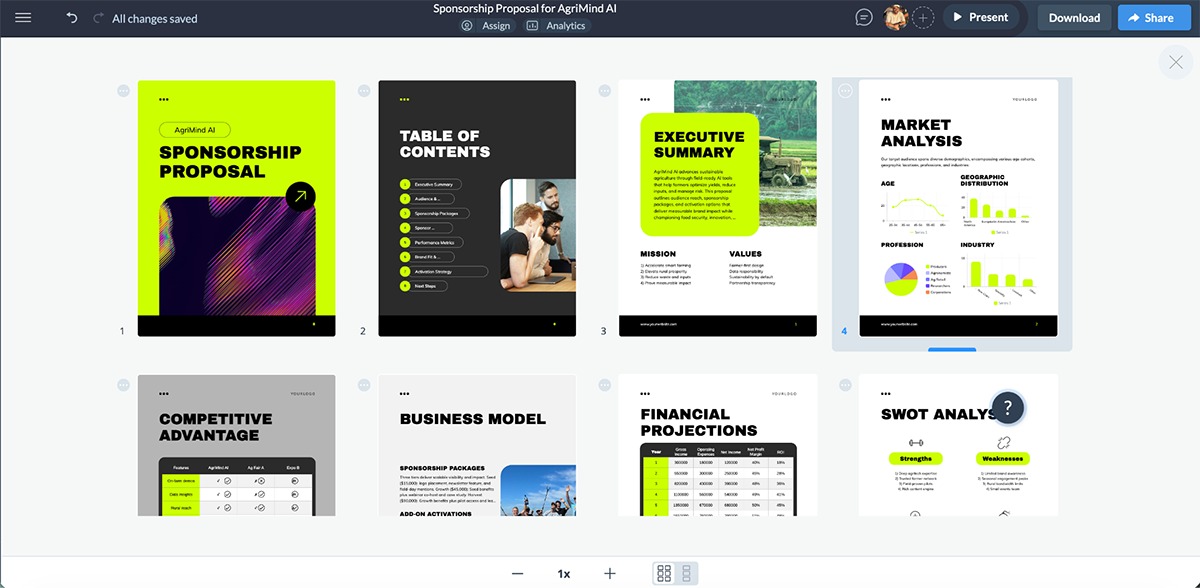1200x588 pixels.
Task: Switch to grid view layout
Action: [x=666, y=573]
